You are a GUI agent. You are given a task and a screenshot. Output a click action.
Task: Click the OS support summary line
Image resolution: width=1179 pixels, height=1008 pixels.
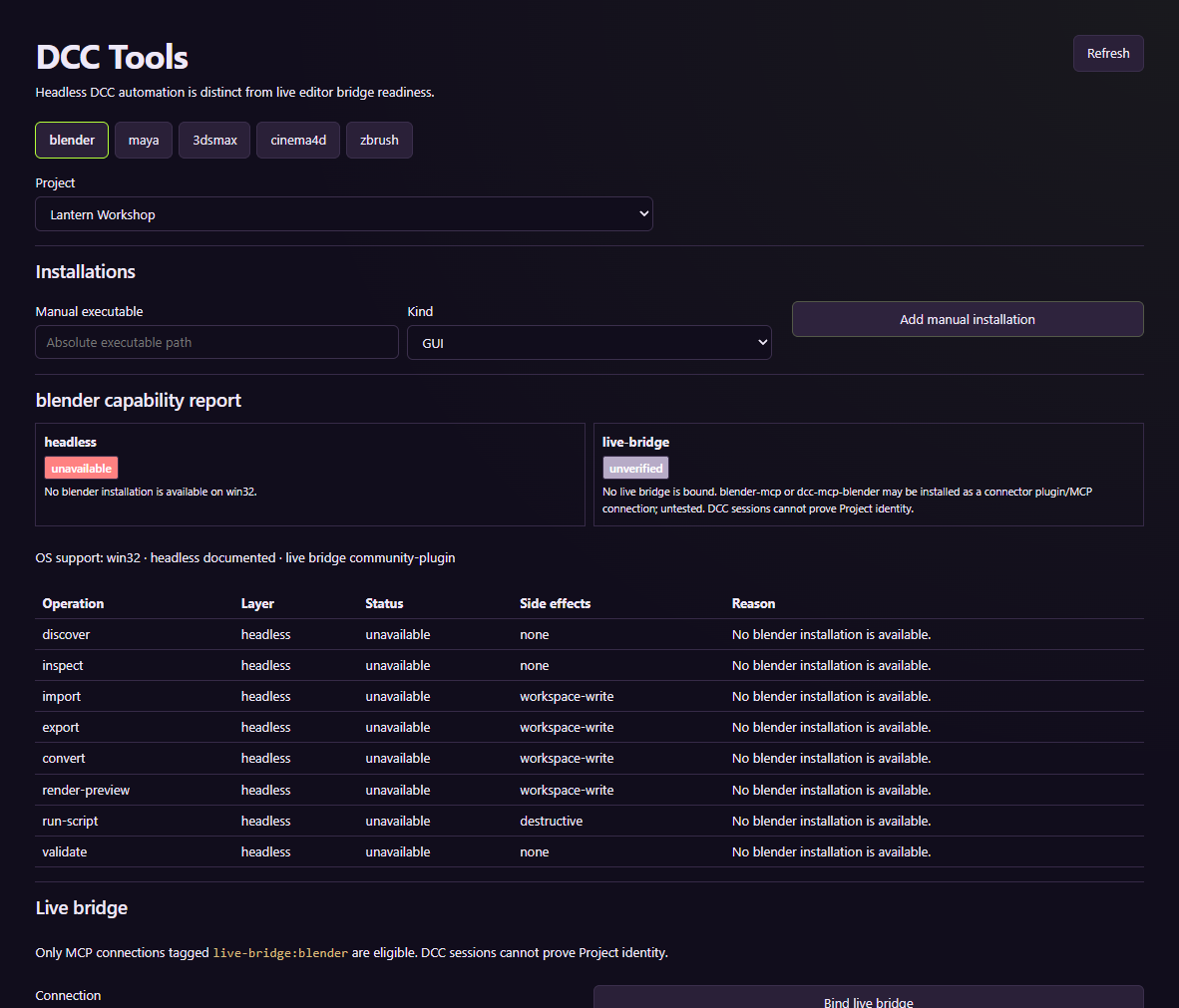click(x=245, y=557)
